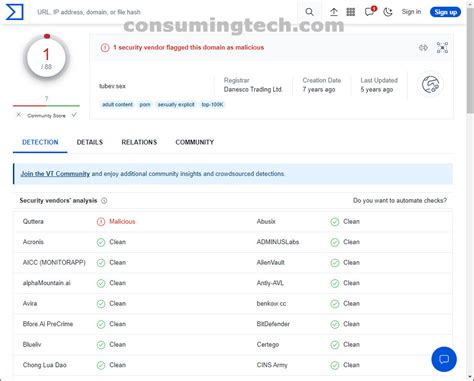Click Clean check icon in Bfore.Ai PreCrime row
The width and height of the screenshot is (474, 381).
pos(101,324)
